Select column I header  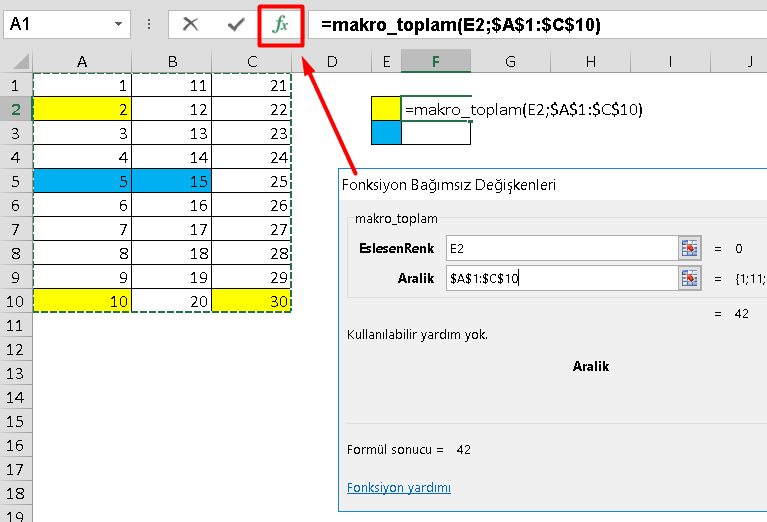pyautogui.click(x=670, y=62)
